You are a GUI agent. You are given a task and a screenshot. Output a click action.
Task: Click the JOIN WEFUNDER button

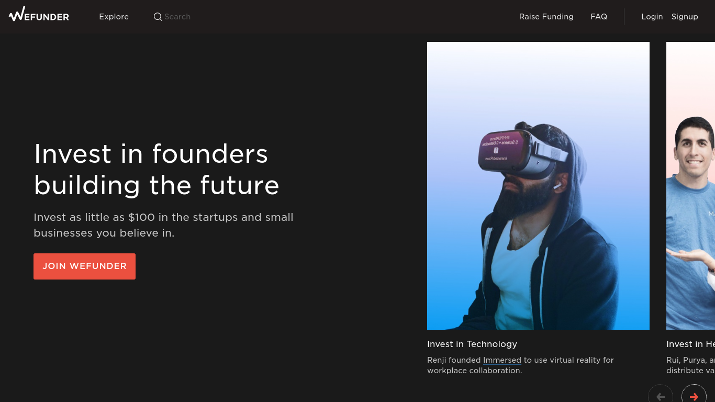[84, 266]
